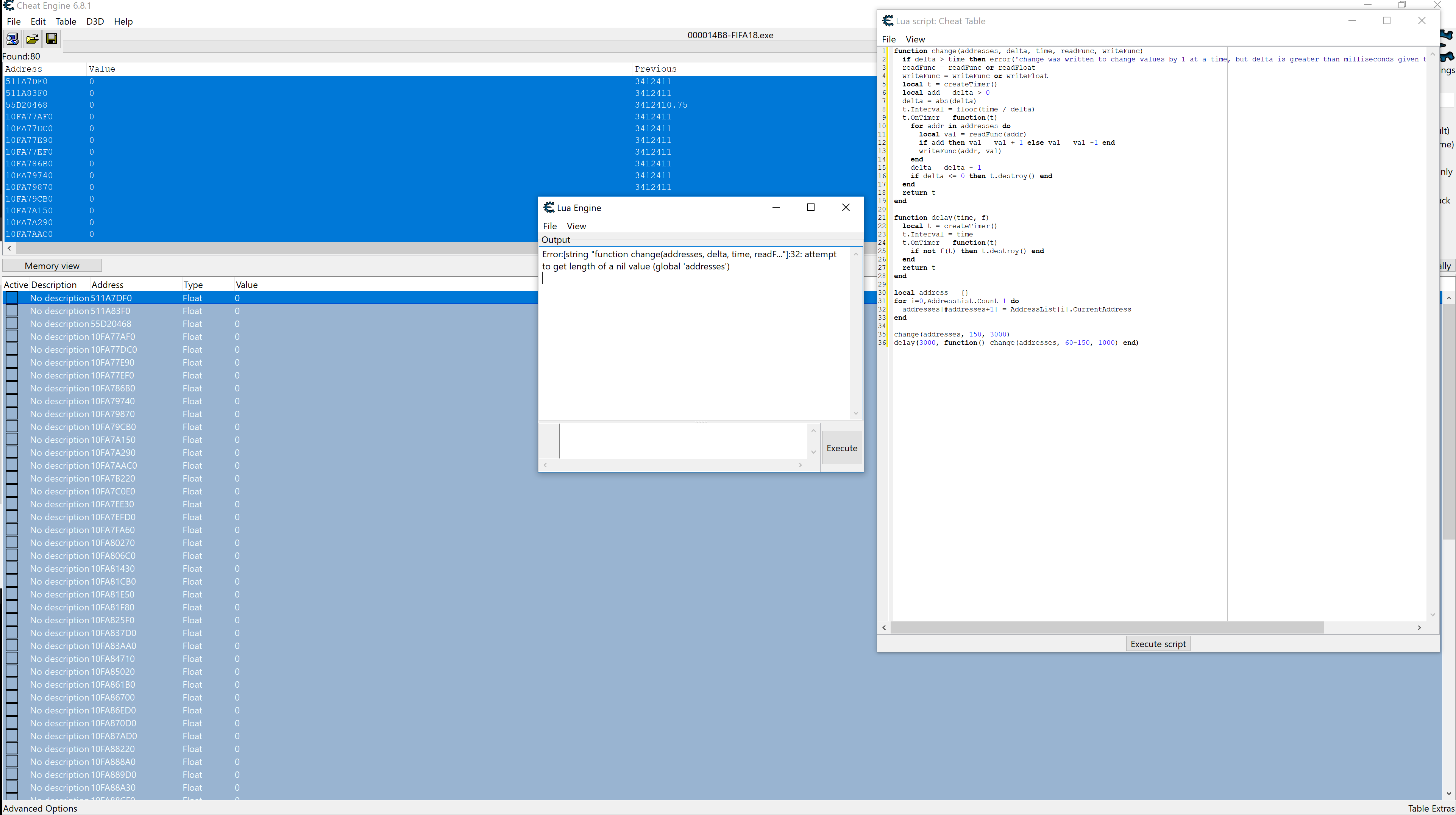
Task: Save the cheat table with floppy disk icon
Action: [x=51, y=39]
